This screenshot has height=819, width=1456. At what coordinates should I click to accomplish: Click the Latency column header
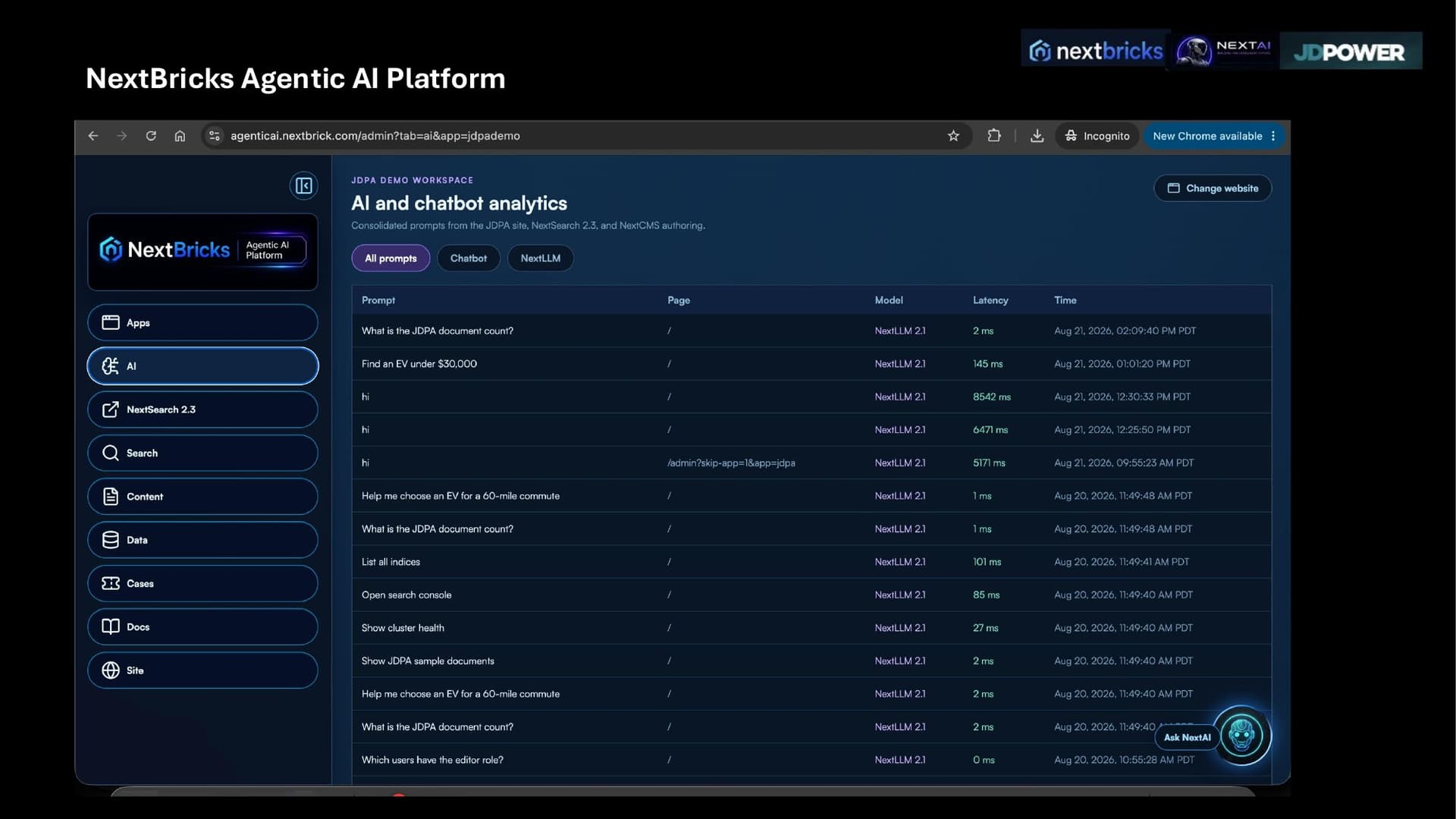[x=990, y=300]
